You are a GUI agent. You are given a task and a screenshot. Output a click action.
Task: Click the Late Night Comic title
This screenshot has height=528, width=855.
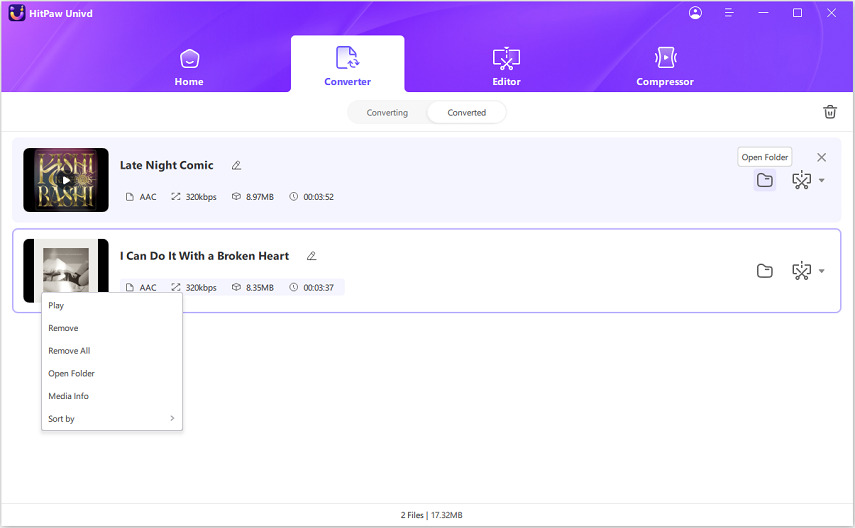pyautogui.click(x=166, y=165)
